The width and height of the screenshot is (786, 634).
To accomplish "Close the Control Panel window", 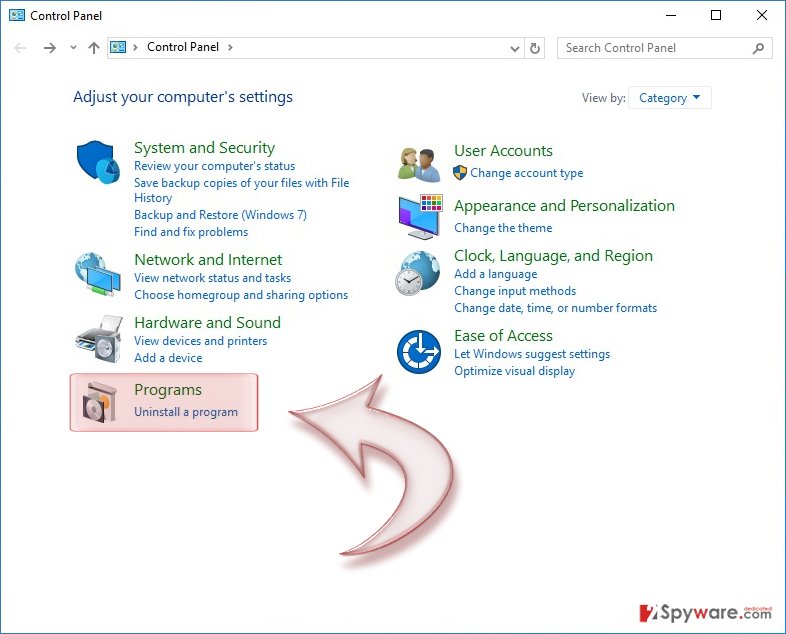I will tap(761, 16).
